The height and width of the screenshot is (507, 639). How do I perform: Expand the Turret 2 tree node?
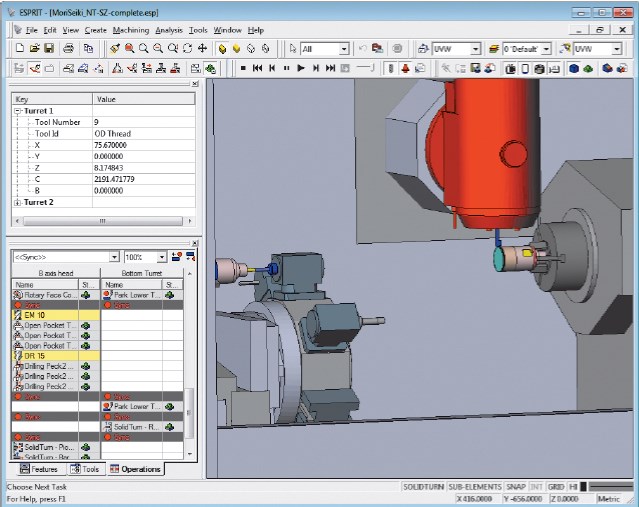(x=17, y=202)
